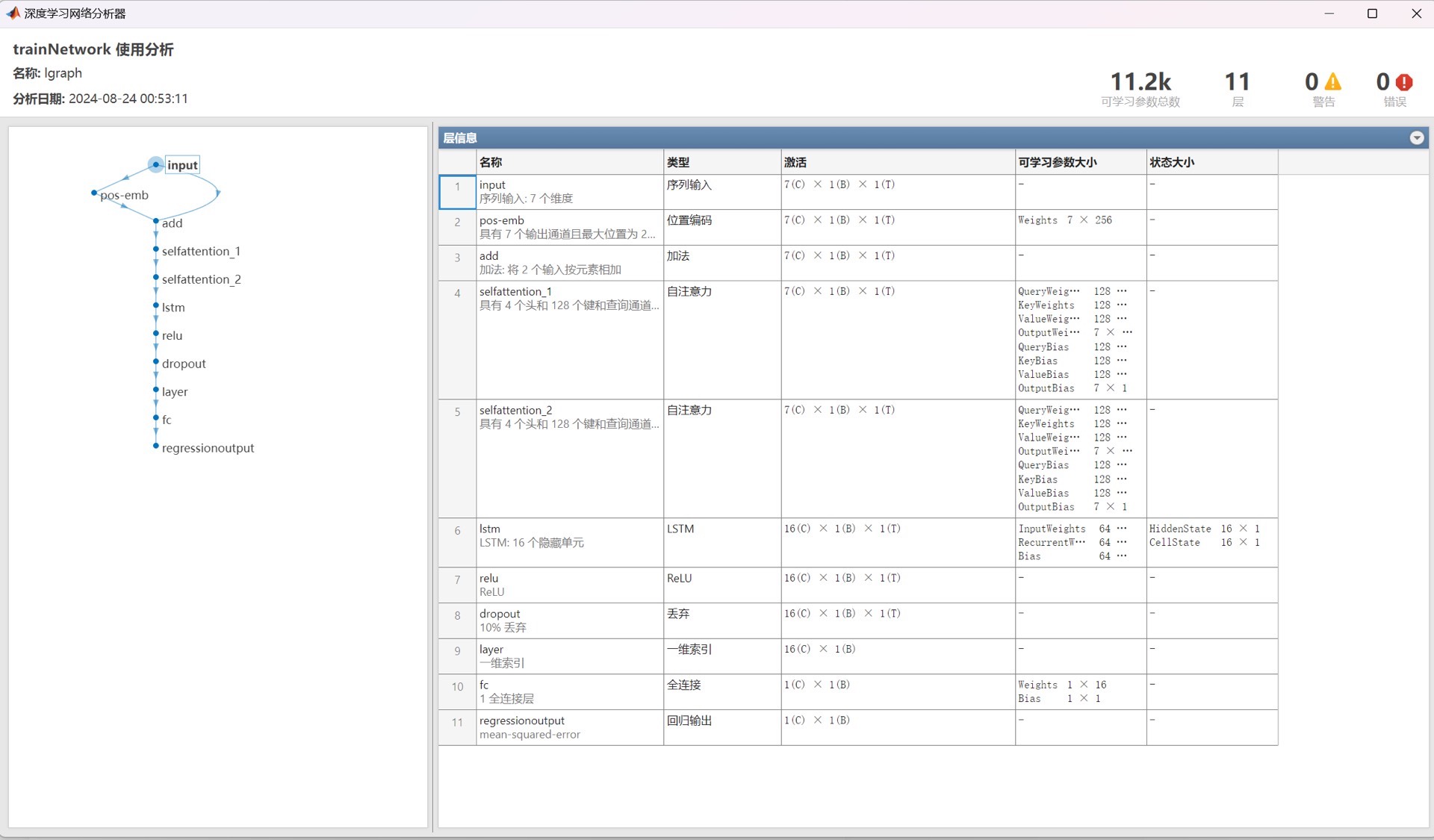Viewport: 1434px width, 840px height.
Task: Select the lstm node in graph
Action: 173,308
